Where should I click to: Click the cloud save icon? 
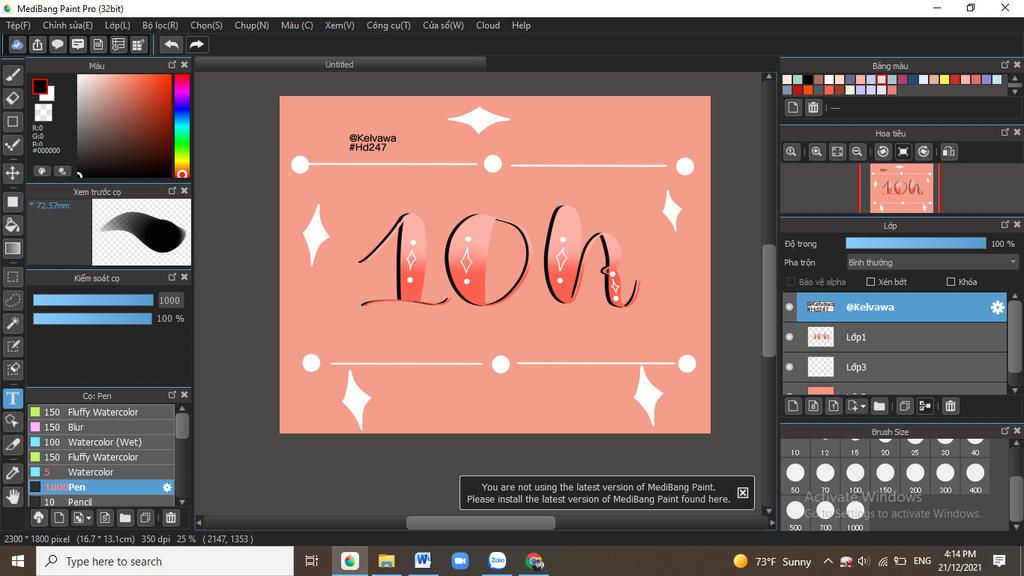(x=17, y=44)
